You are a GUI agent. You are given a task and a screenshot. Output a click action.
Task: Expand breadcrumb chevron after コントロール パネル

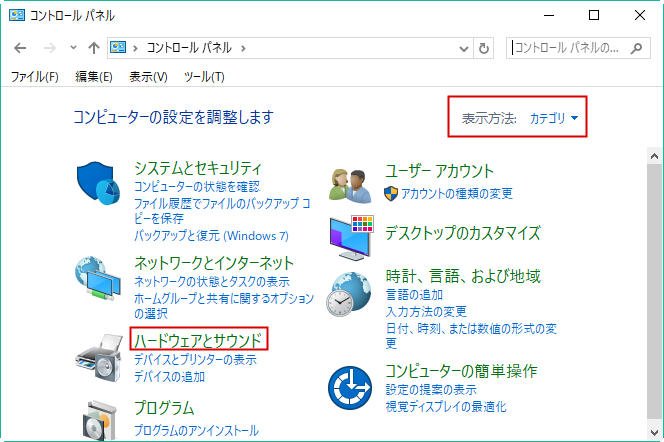243,48
